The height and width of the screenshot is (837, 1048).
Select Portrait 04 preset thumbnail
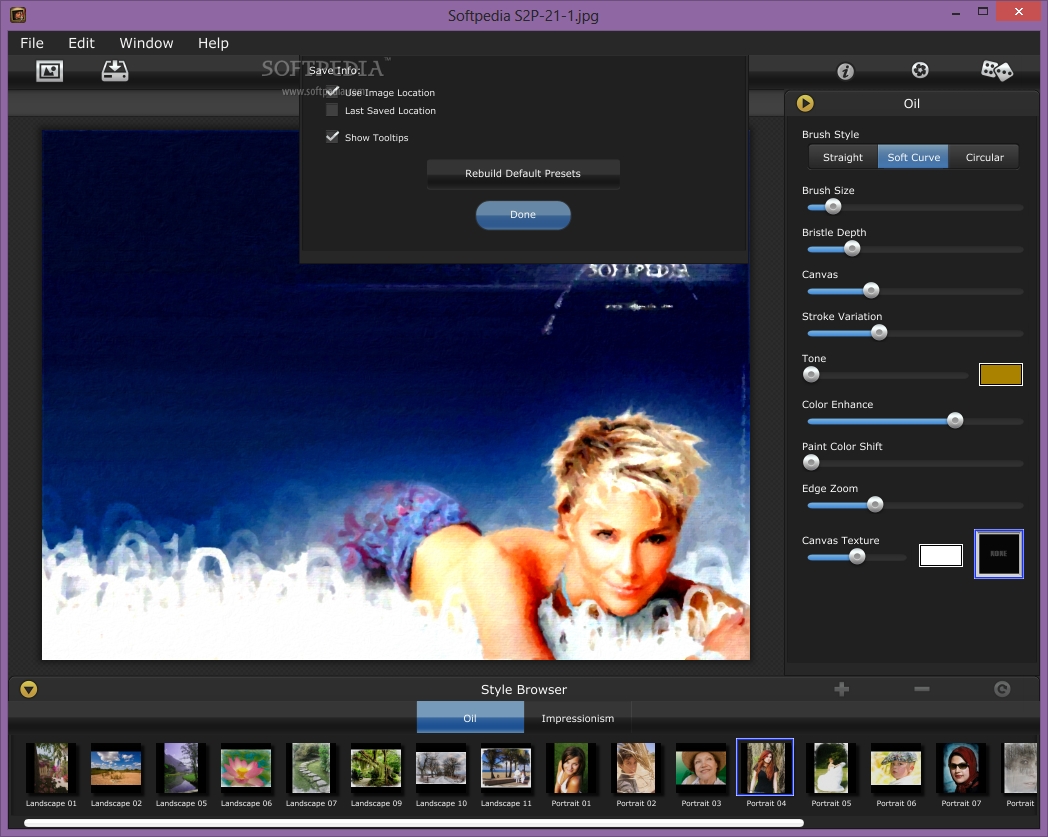pyautogui.click(x=765, y=767)
